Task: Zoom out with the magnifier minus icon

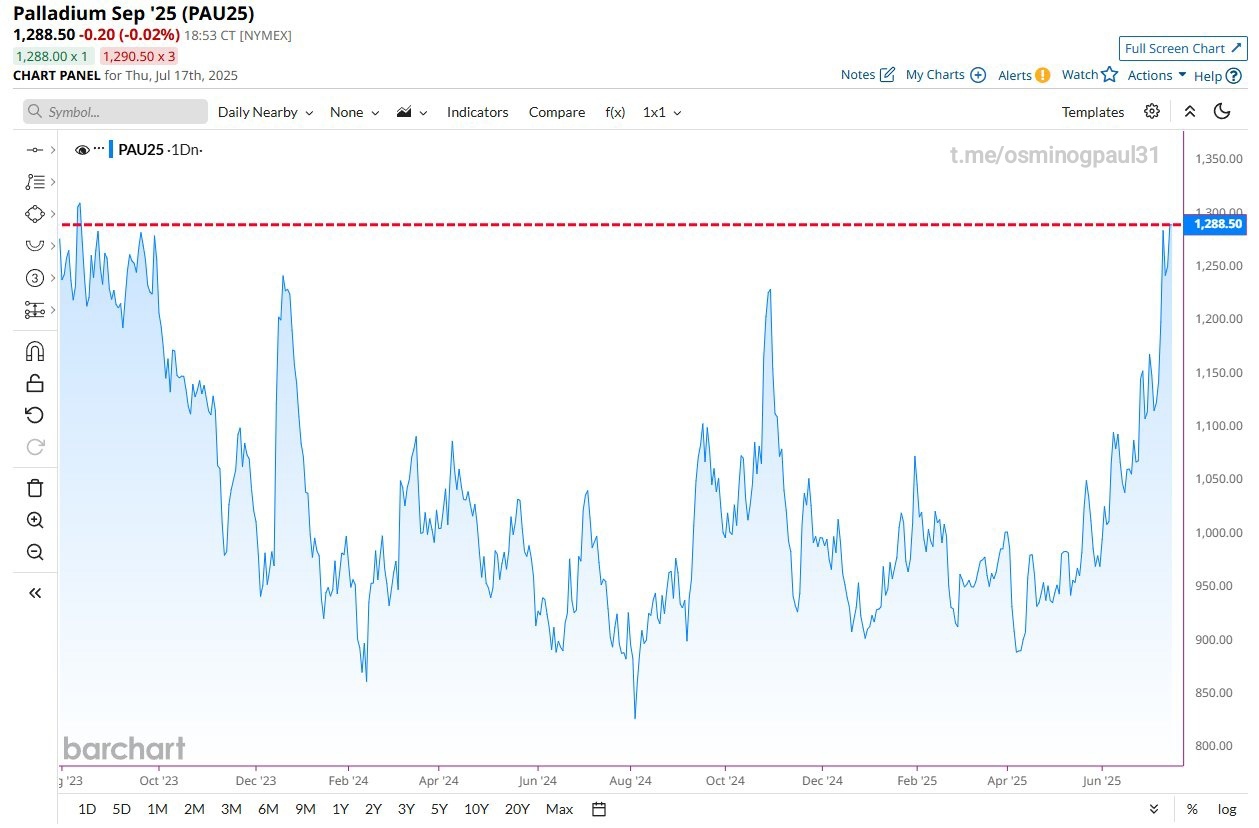Action: (35, 552)
